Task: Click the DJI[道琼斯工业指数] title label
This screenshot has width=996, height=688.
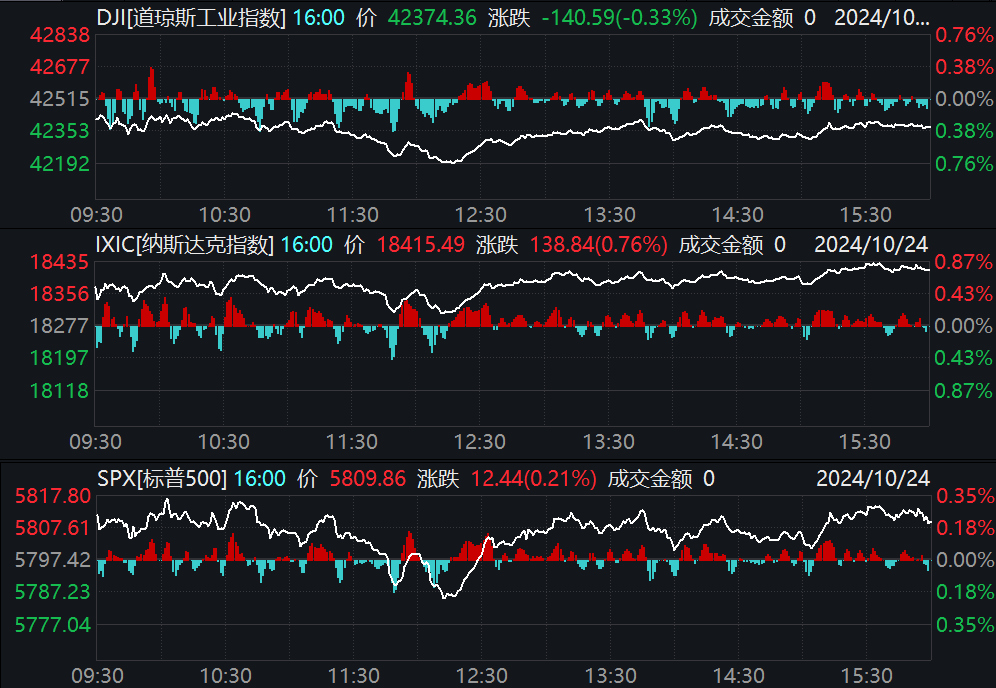Action: tap(190, 18)
